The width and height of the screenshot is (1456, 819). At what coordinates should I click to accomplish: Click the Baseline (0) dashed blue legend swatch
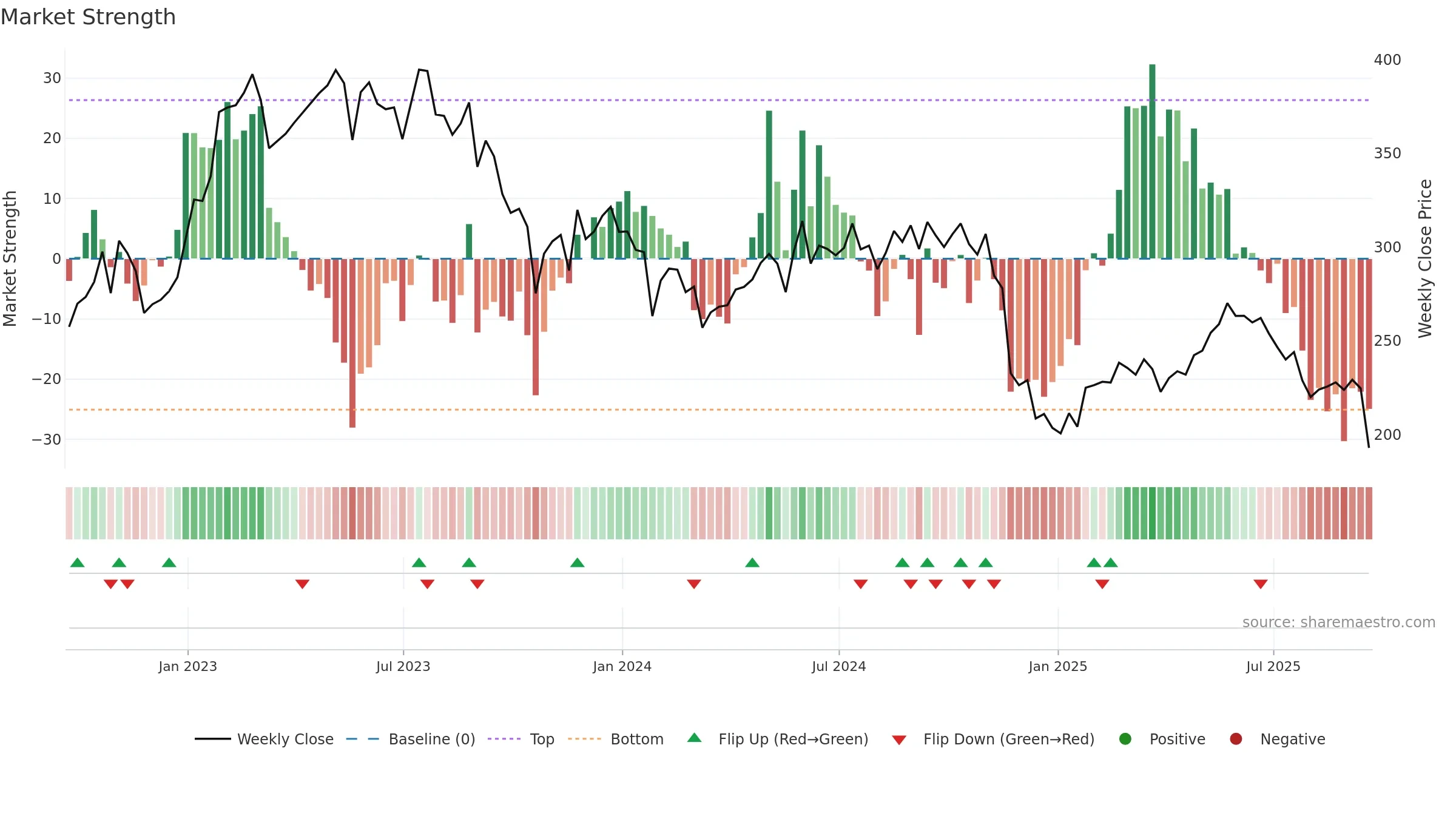click(x=363, y=739)
